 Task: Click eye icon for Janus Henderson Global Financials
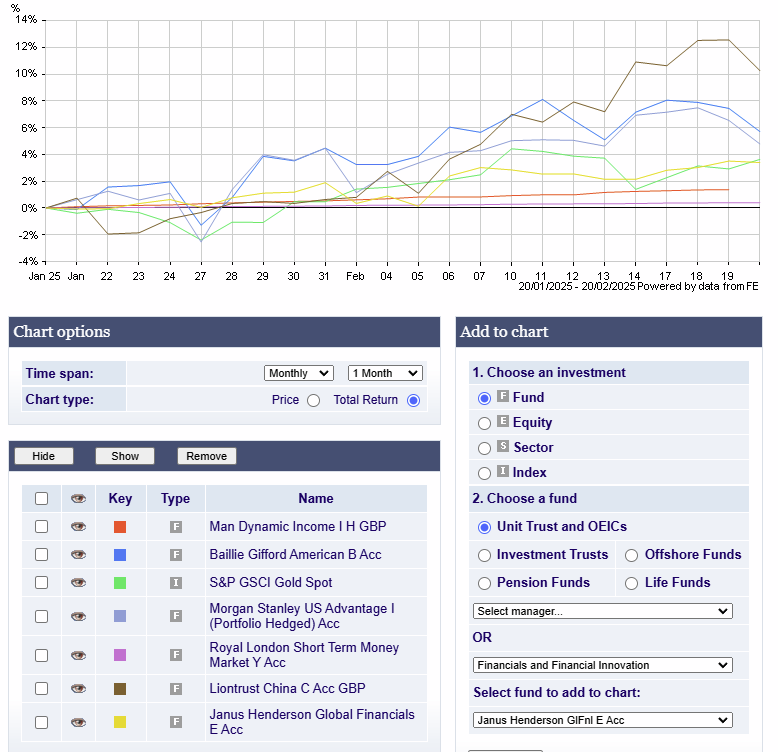click(x=78, y=722)
